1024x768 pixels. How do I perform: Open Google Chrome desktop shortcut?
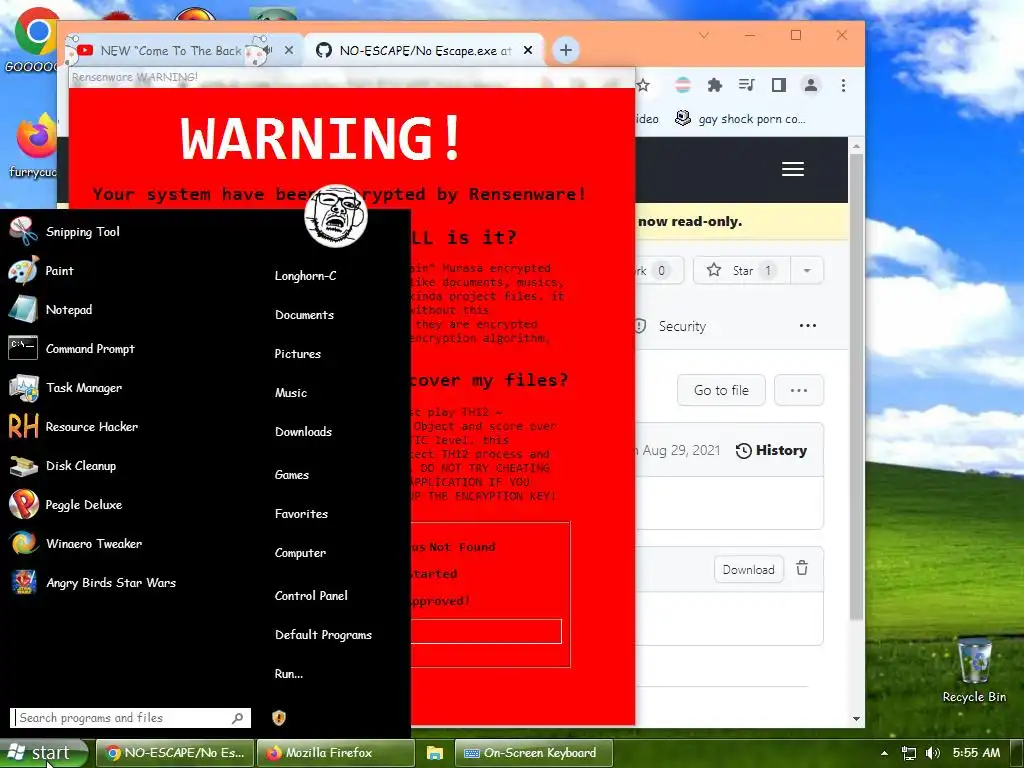pyautogui.click(x=33, y=39)
